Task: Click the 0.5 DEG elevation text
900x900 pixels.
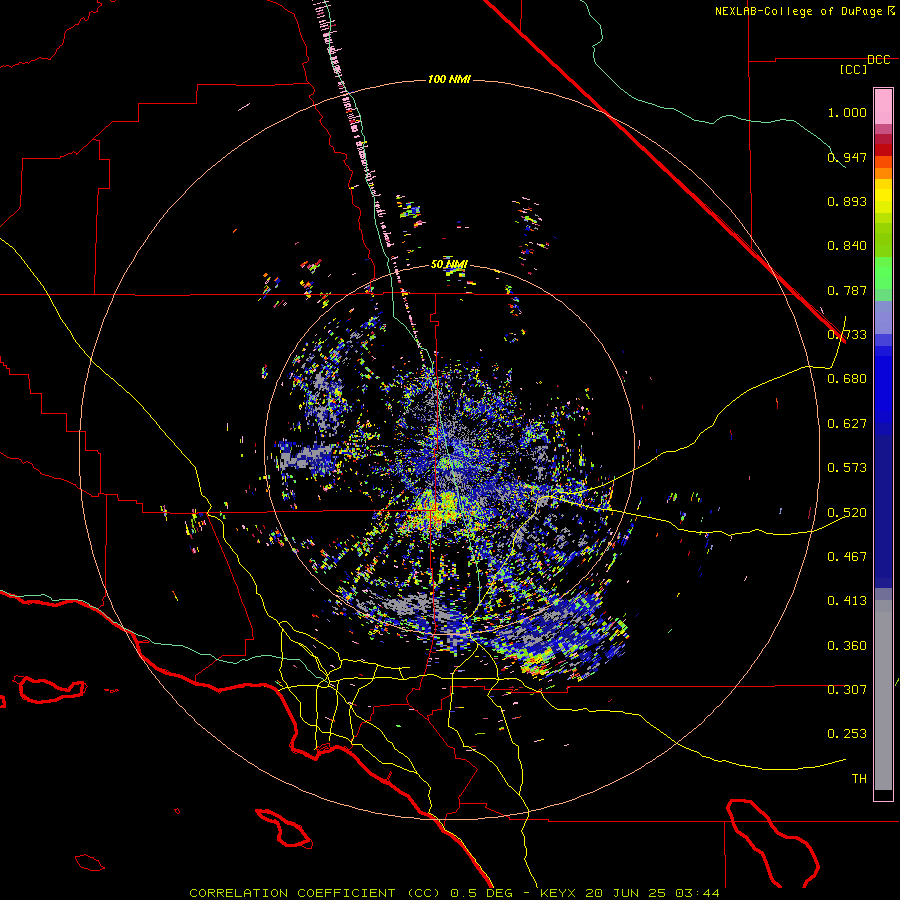Action: pos(480,893)
